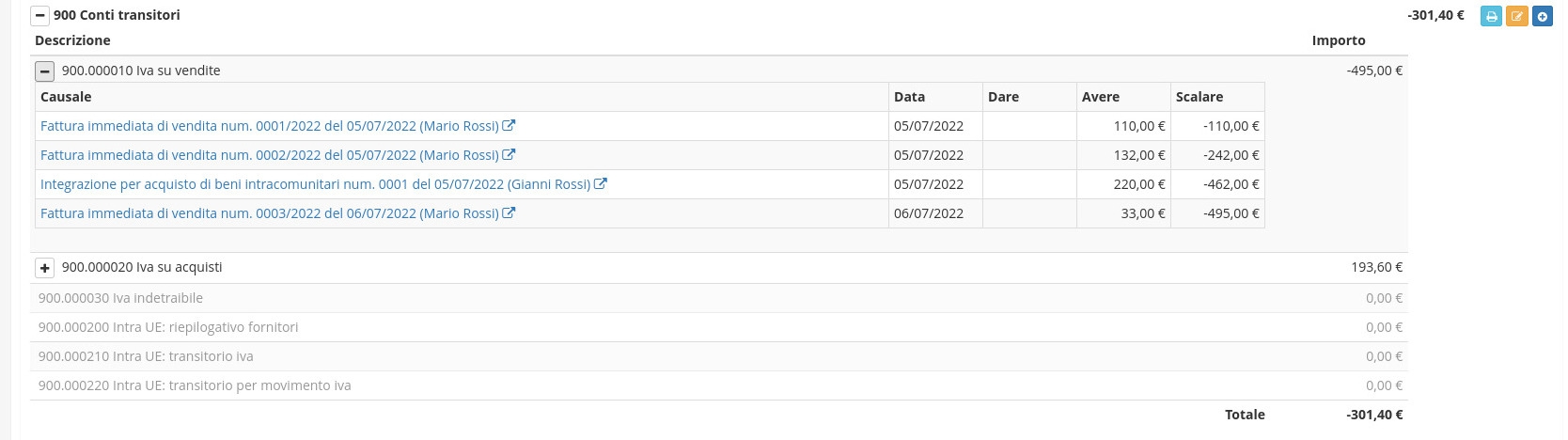Click external link icon after invoice 0003/2022
This screenshot has height=440, width=1568.
point(509,213)
